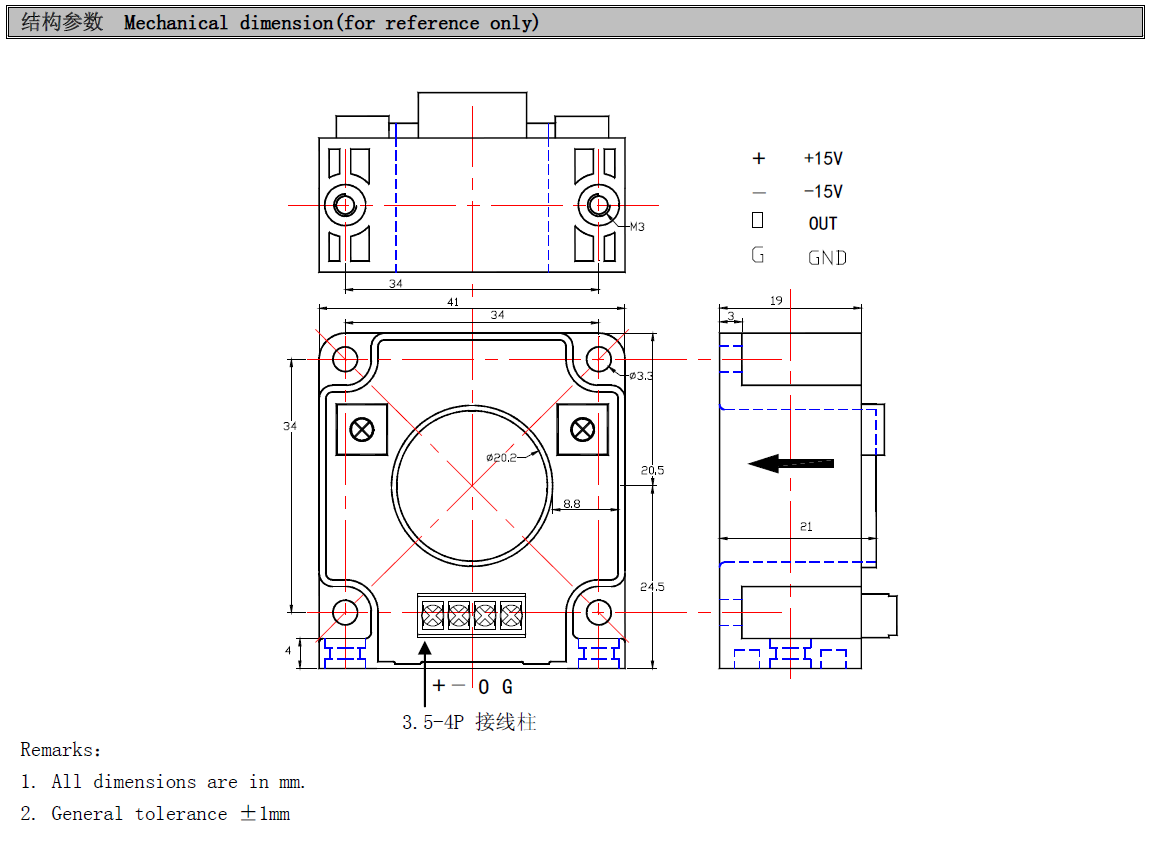The image size is (1166, 844).
Task: Click the 24.5 dimension value
Action: [x=652, y=587]
